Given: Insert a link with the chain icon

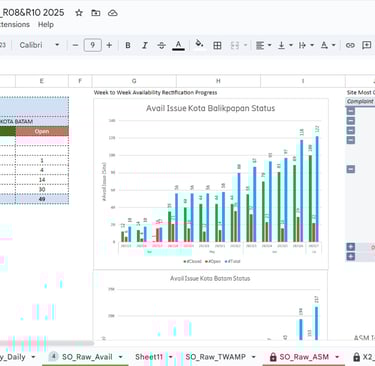Looking at the screenshot, I should click(x=350, y=45).
